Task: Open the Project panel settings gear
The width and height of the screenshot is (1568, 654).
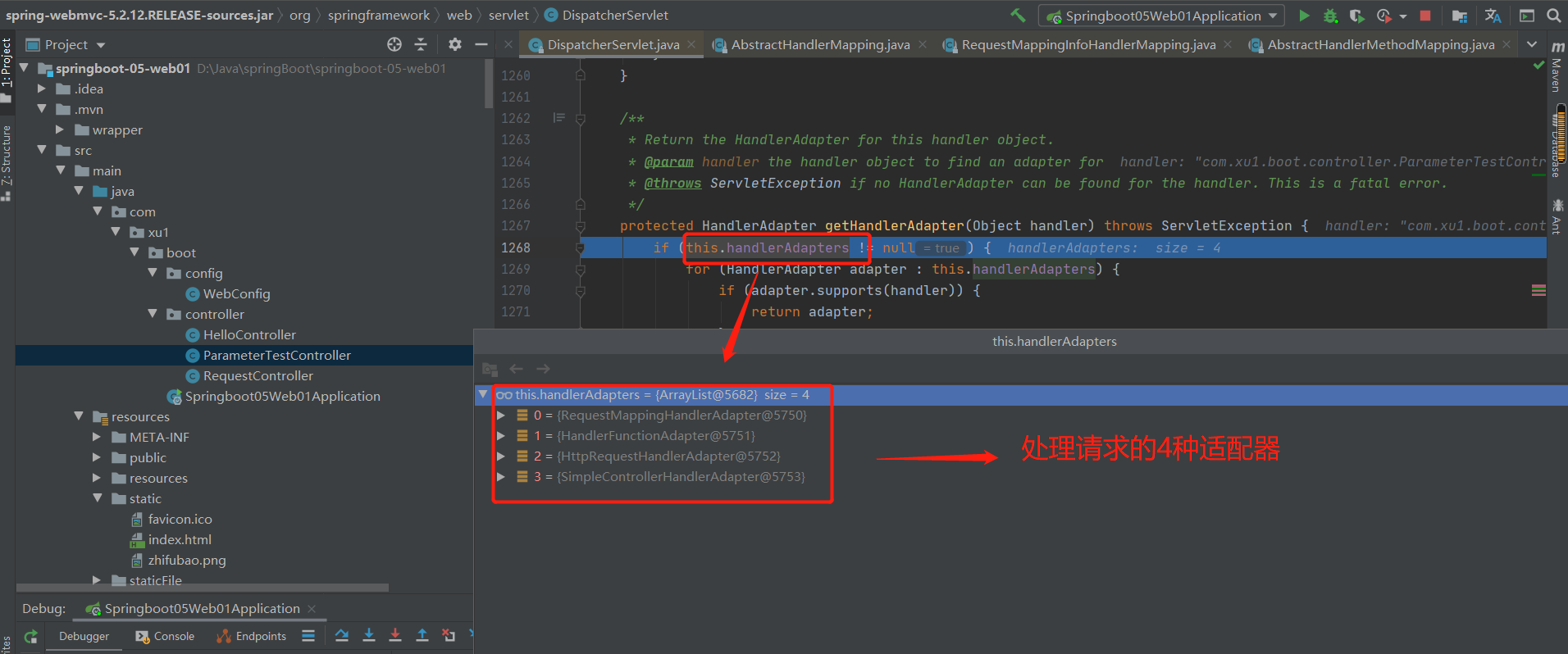Action: pos(455,44)
